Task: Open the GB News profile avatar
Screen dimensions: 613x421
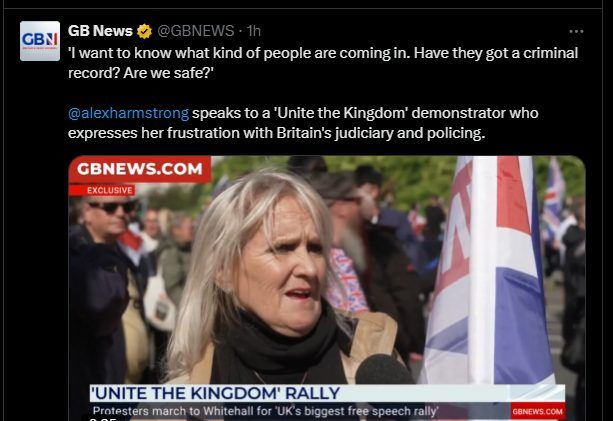Action: [x=40, y=41]
